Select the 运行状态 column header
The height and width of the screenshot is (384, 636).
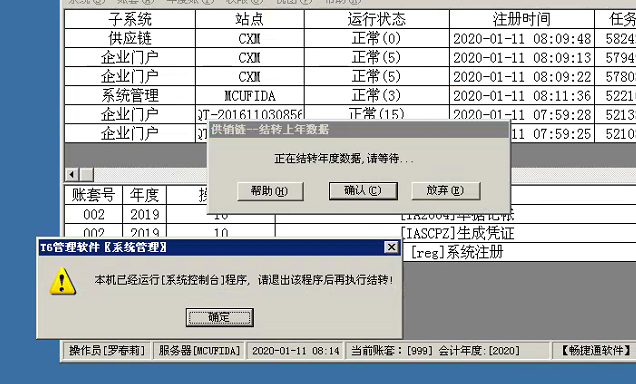(376, 19)
